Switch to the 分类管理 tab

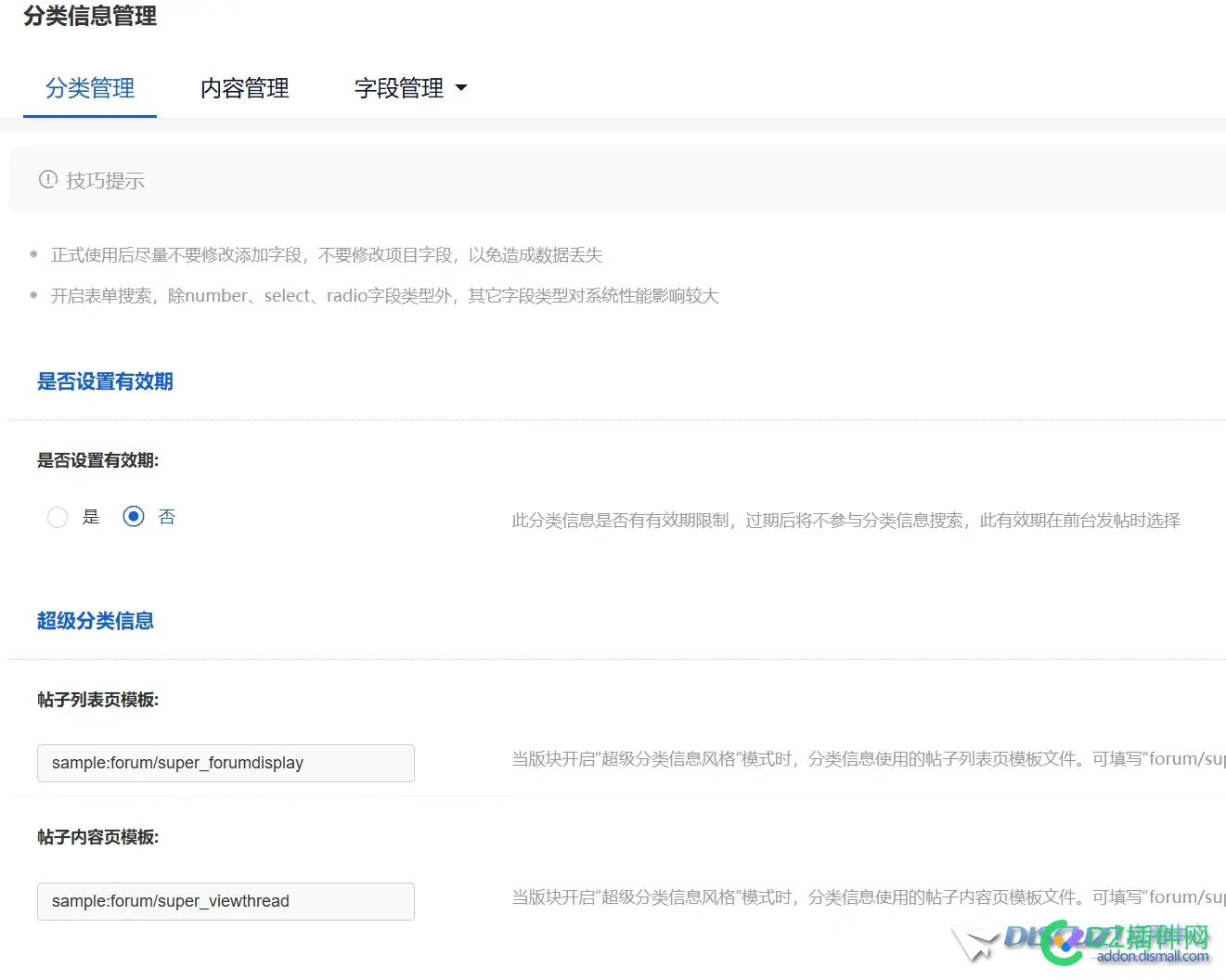90,88
